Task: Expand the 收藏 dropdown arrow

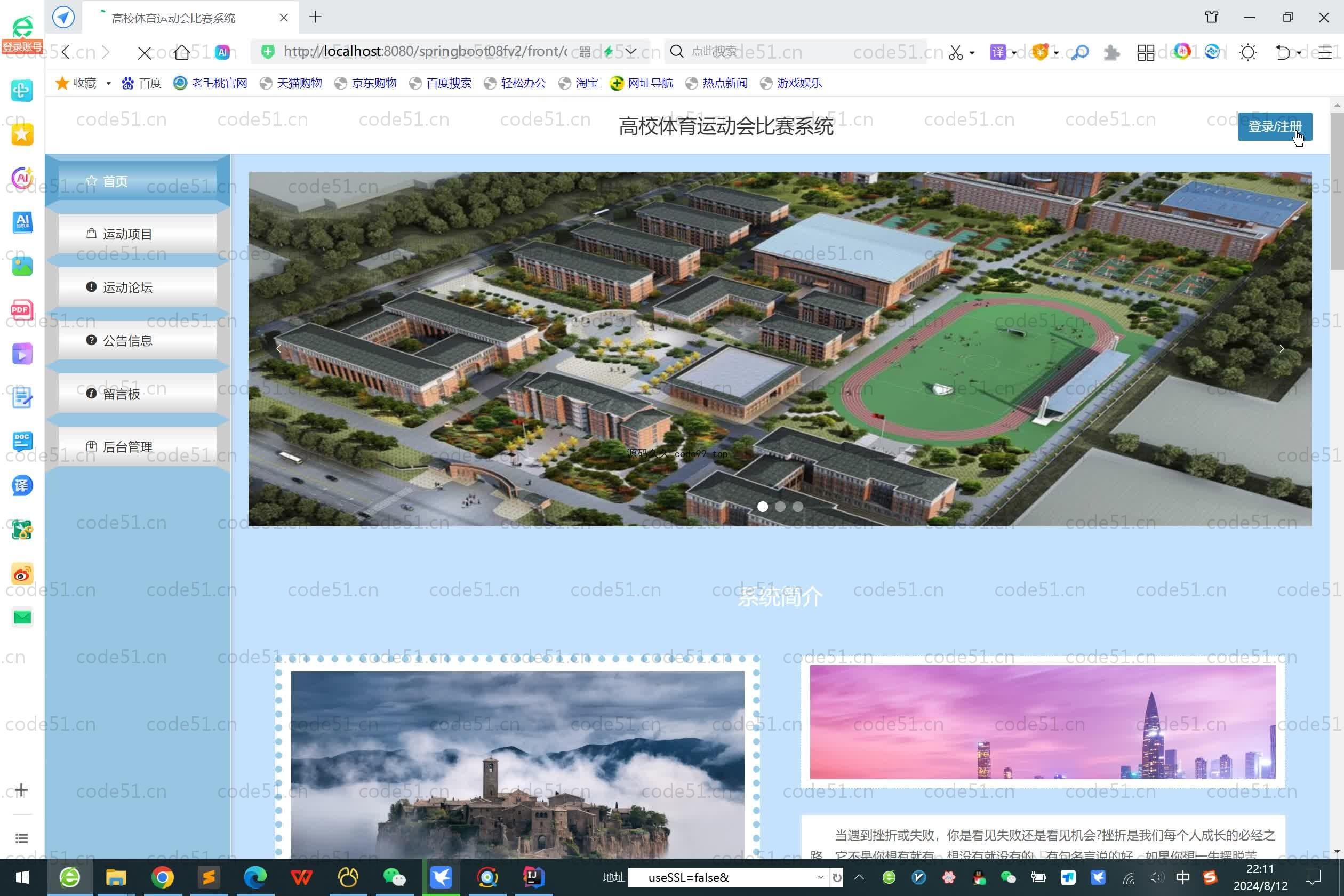Action: (x=108, y=83)
